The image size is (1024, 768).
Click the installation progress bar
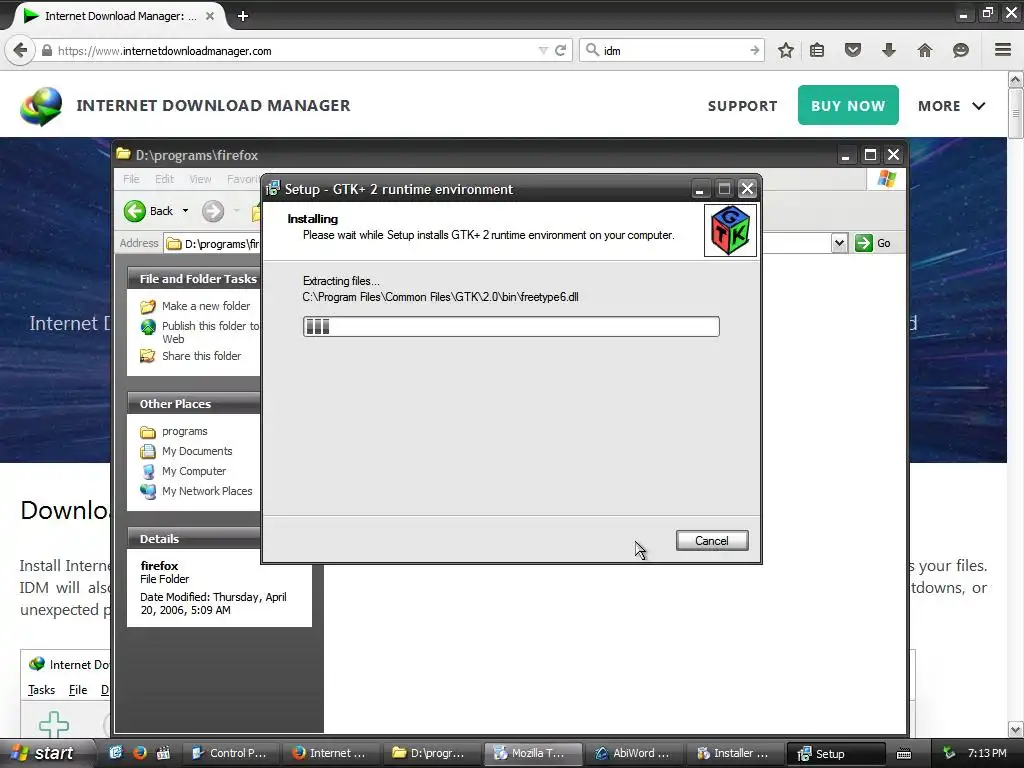pos(511,327)
